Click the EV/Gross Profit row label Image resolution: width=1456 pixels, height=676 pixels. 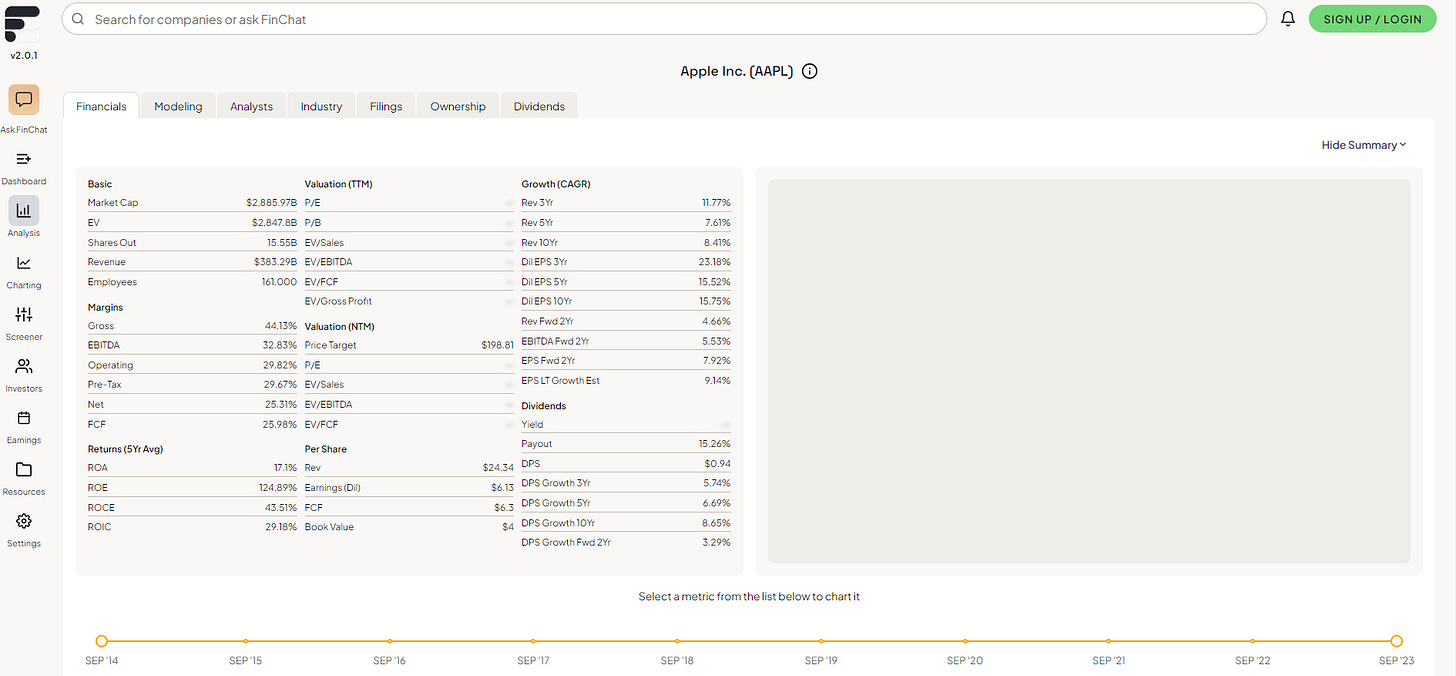click(338, 301)
